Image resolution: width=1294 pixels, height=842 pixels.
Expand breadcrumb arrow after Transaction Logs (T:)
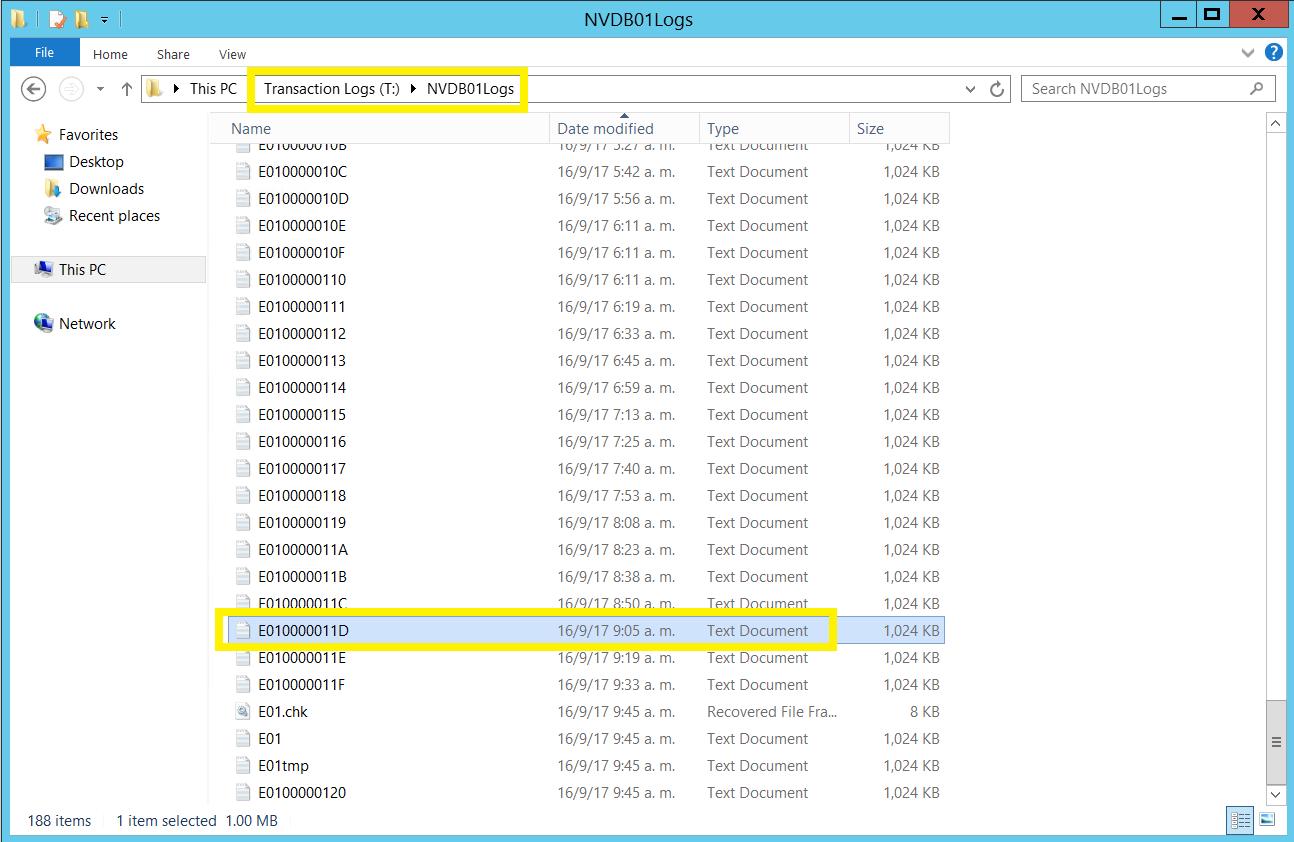[x=414, y=89]
